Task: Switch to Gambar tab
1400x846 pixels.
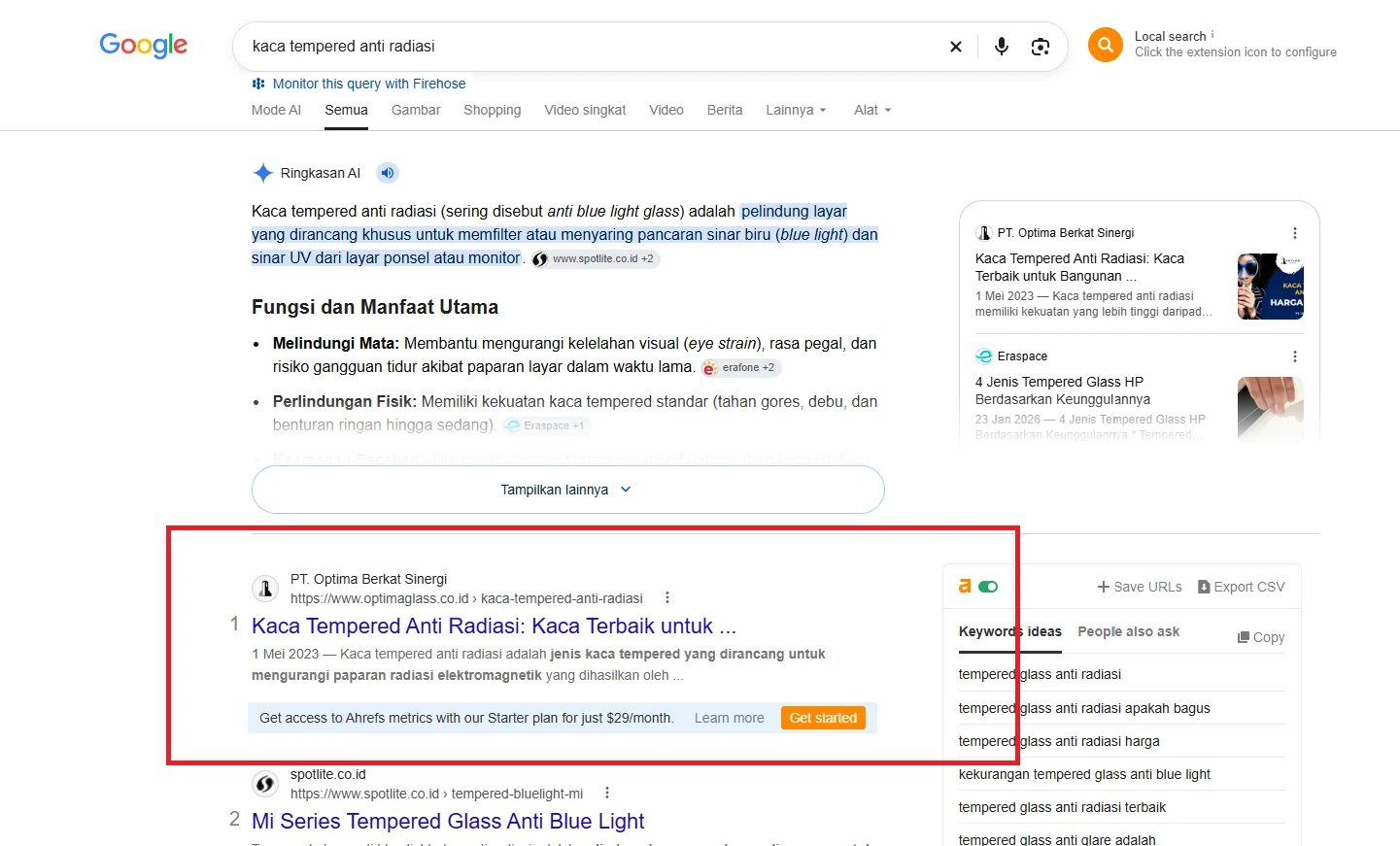Action: [x=416, y=110]
